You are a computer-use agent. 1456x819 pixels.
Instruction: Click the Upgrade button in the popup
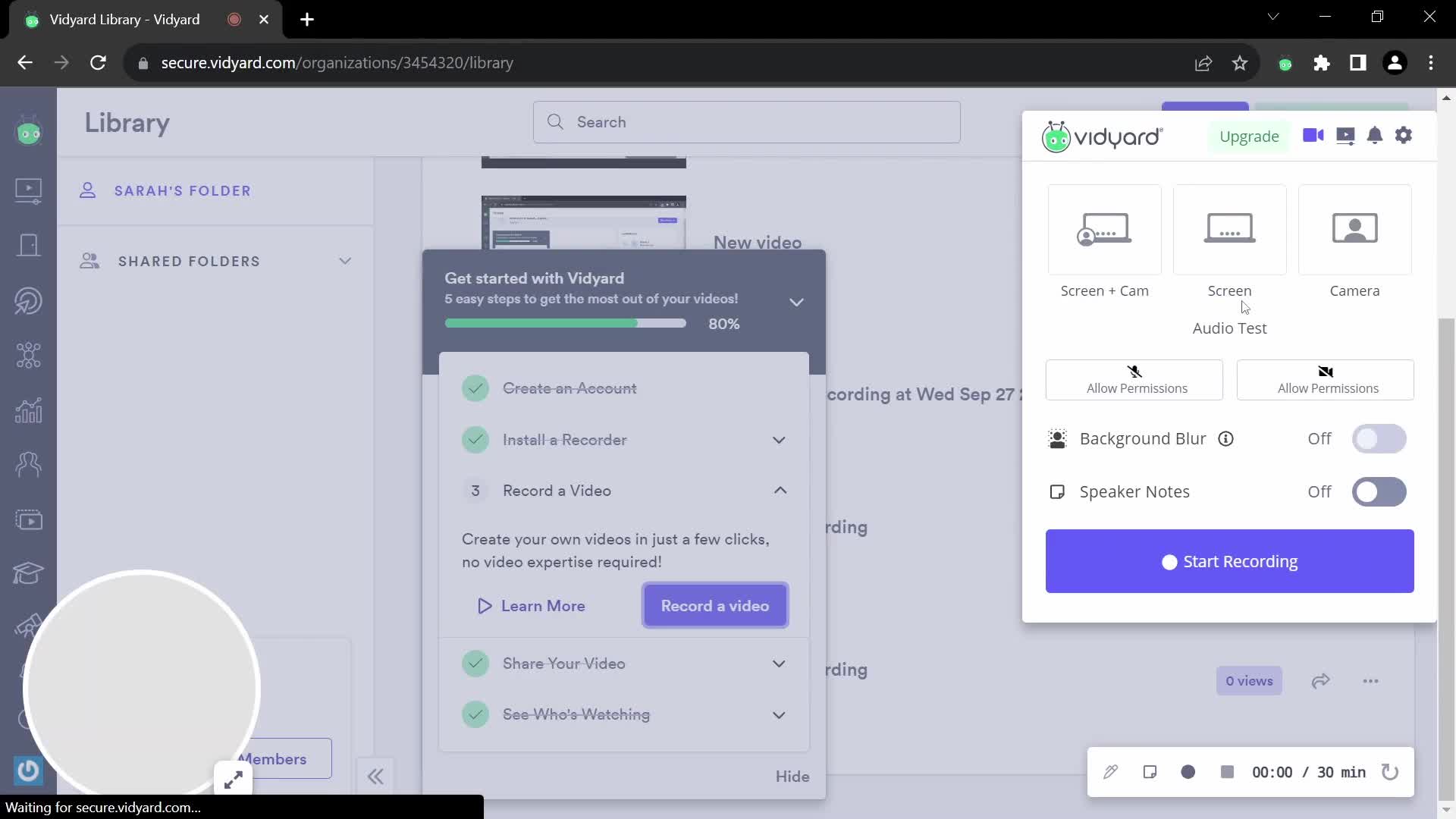coord(1249,136)
